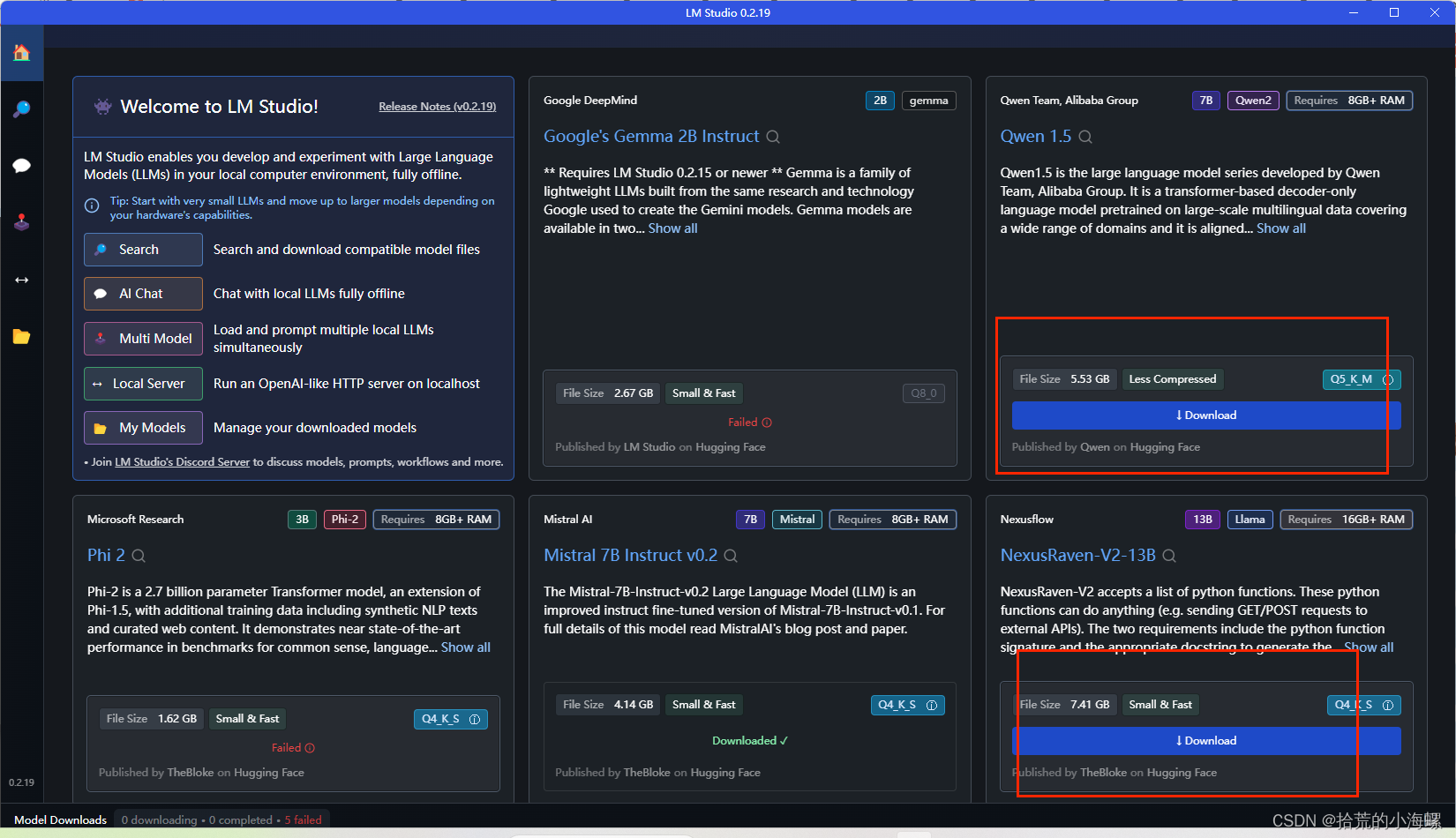Open the Qwen 1.5 title link

click(x=1036, y=137)
